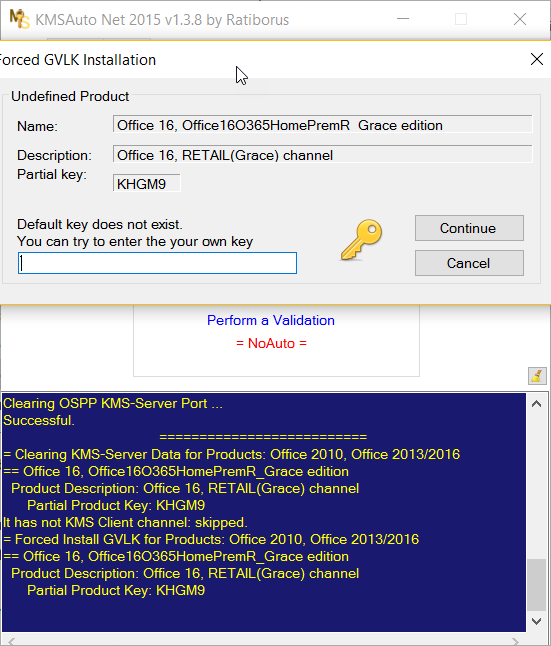Image resolution: width=551 pixels, height=646 pixels.
Task: Click the Cancel button
Action: click(469, 263)
